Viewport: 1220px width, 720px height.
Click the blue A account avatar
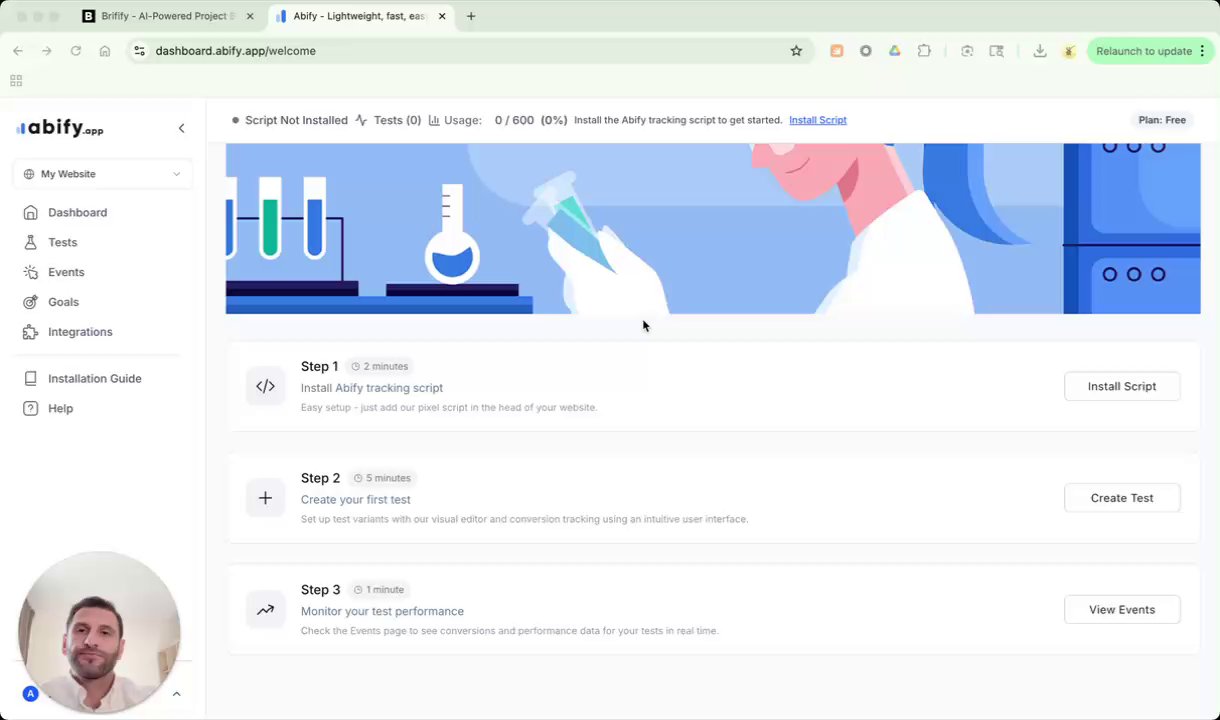point(30,694)
